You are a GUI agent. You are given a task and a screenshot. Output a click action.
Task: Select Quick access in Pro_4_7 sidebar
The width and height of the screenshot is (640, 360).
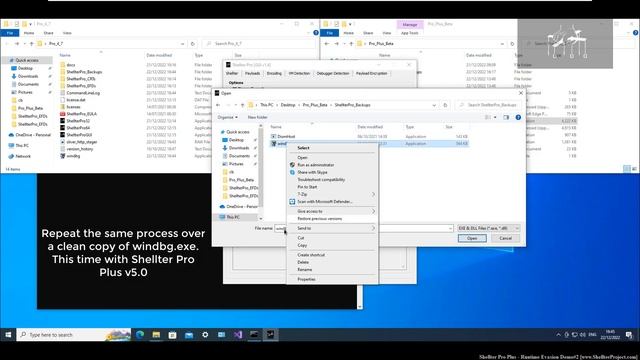(27, 60)
